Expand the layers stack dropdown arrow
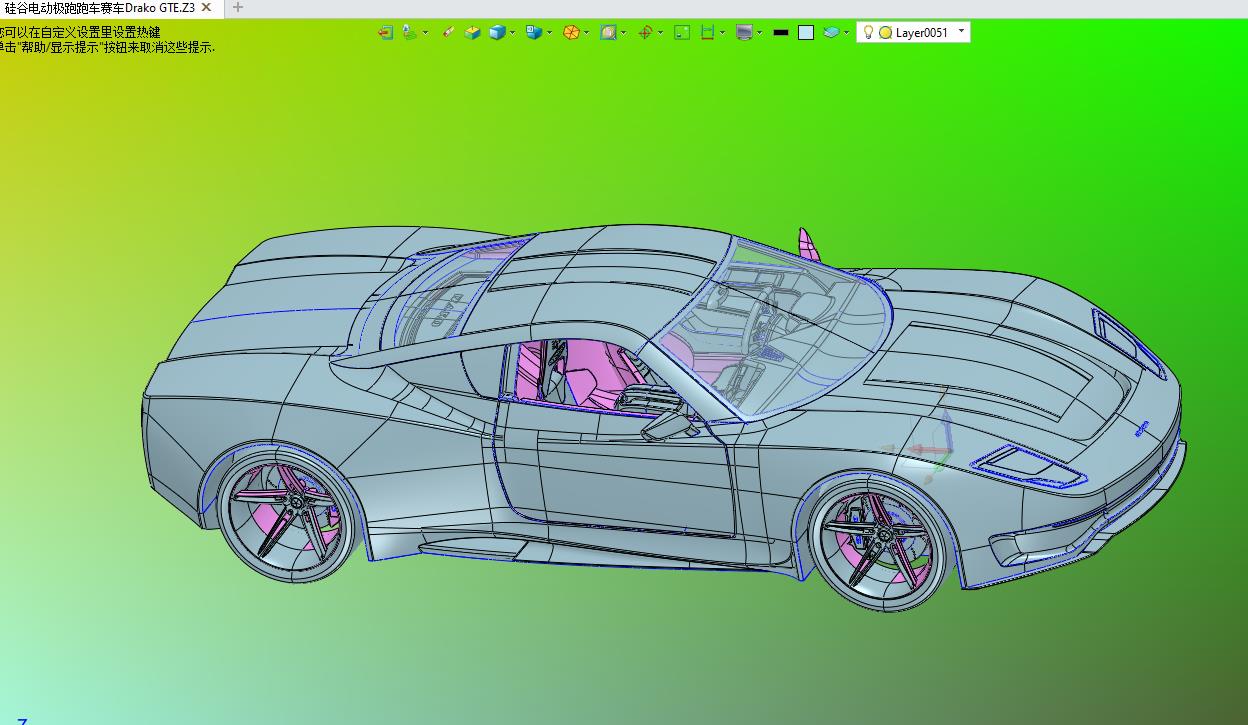The height and width of the screenshot is (725, 1248). (847, 32)
